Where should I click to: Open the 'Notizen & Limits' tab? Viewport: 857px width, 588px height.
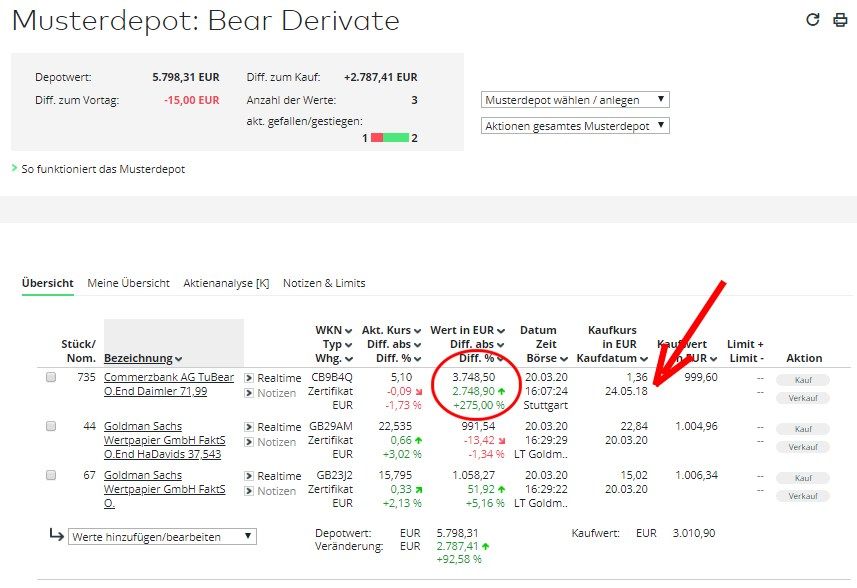point(324,283)
